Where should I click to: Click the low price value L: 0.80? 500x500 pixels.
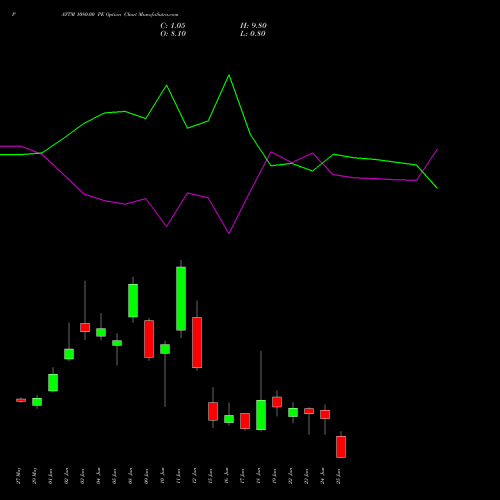click(x=253, y=34)
